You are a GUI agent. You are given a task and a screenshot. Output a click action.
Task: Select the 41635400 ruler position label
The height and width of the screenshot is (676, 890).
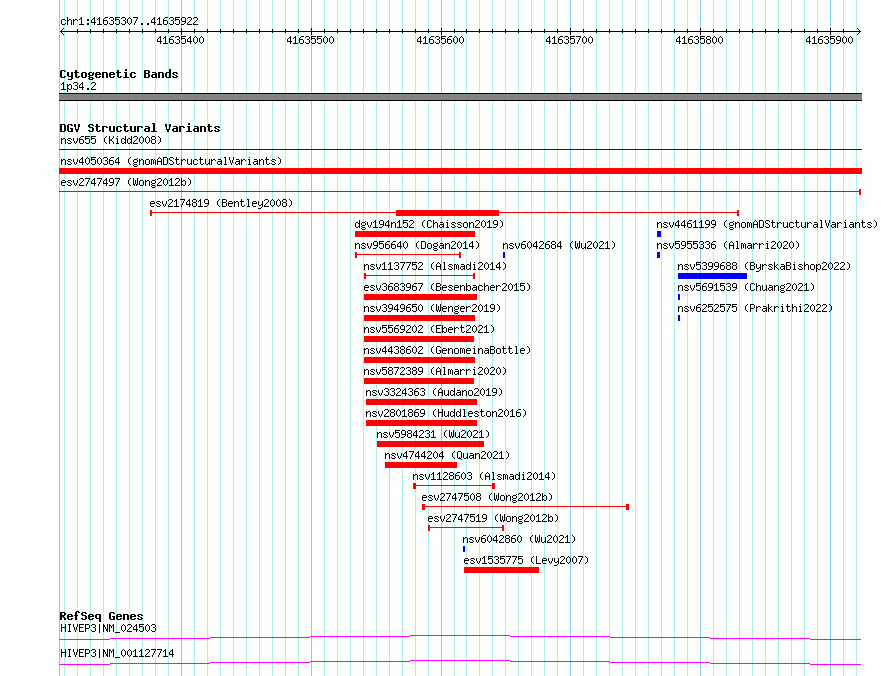pos(180,40)
